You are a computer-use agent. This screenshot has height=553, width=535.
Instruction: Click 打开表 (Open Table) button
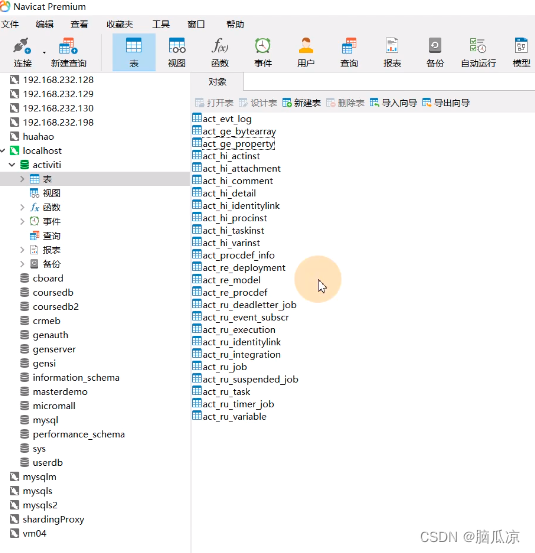[214, 103]
